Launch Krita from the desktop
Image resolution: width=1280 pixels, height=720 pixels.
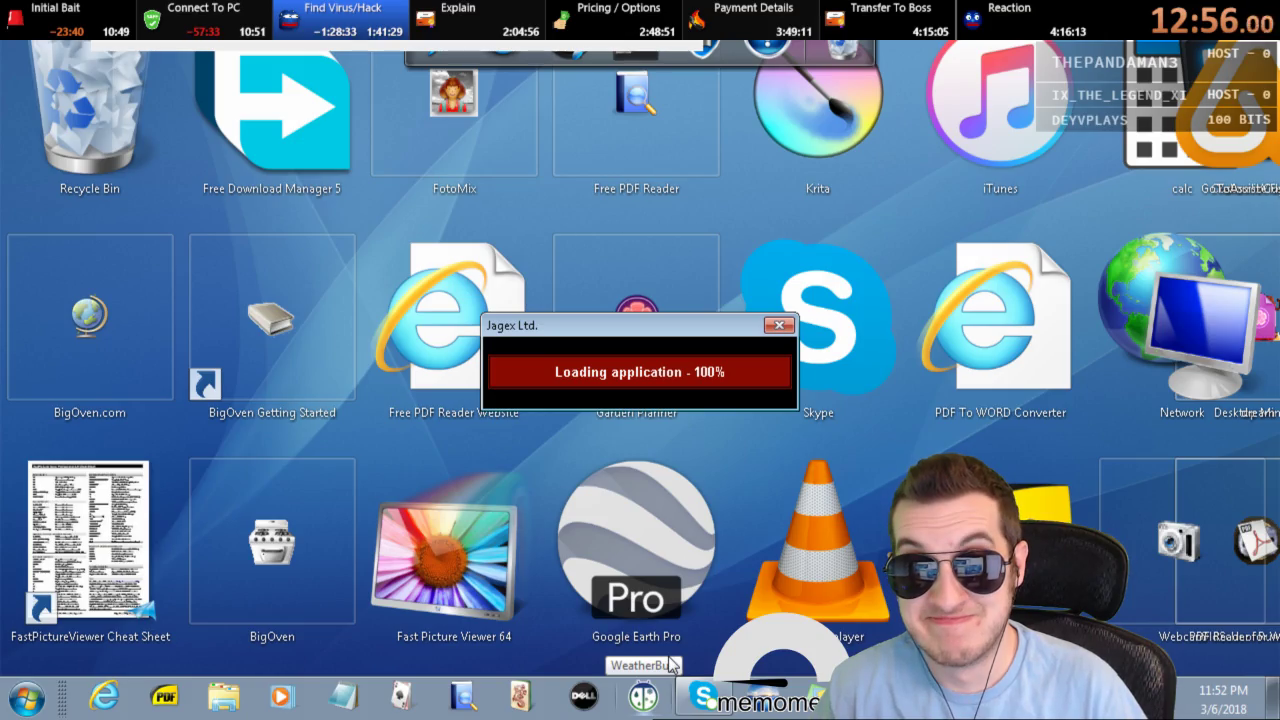[818, 105]
